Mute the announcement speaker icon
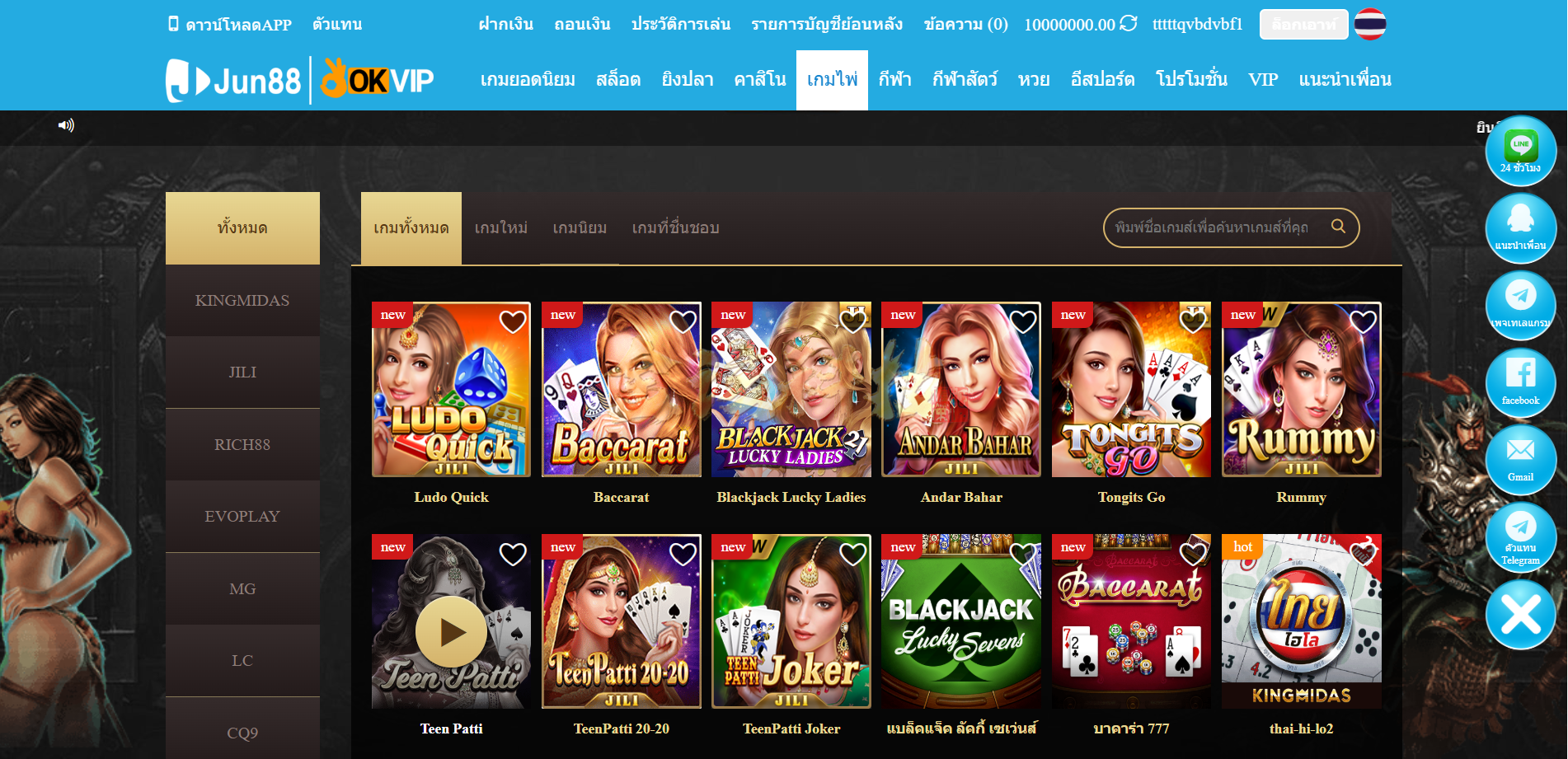Screen dimensions: 1568x759 [x=66, y=125]
